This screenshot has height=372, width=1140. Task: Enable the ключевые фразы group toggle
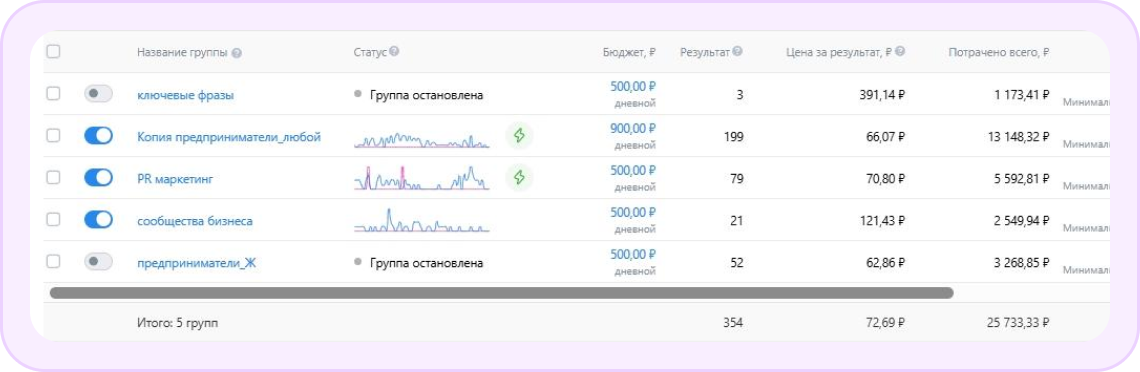(x=98, y=94)
